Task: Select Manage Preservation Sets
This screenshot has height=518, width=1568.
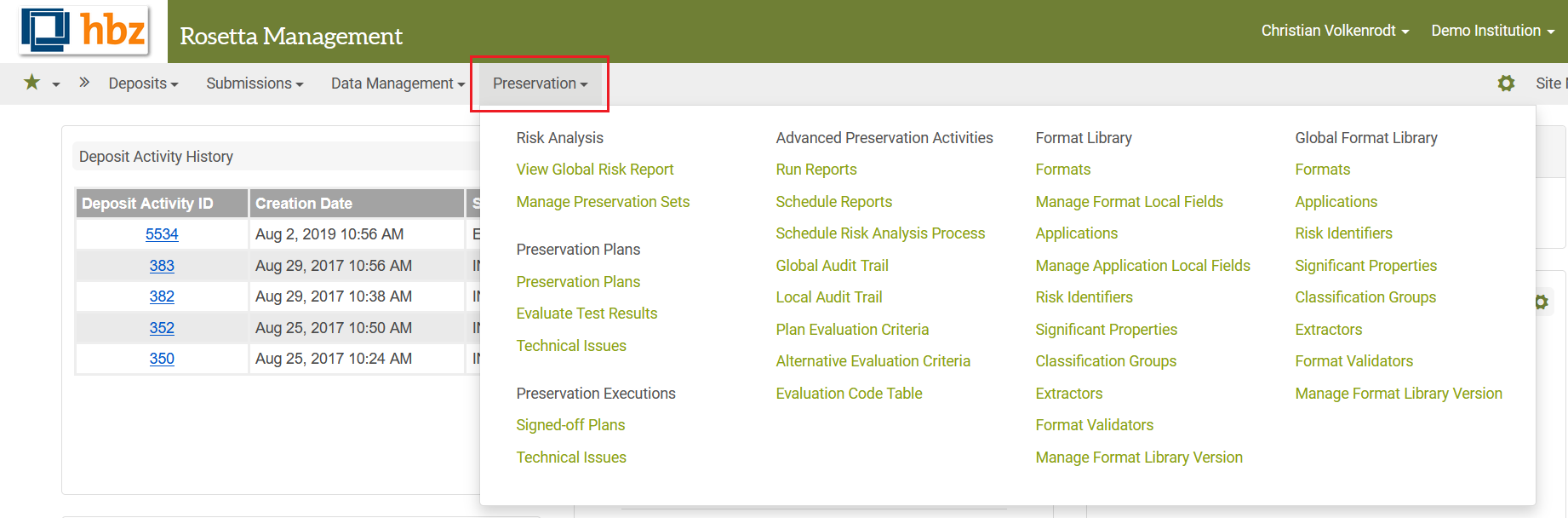Action: click(x=603, y=202)
